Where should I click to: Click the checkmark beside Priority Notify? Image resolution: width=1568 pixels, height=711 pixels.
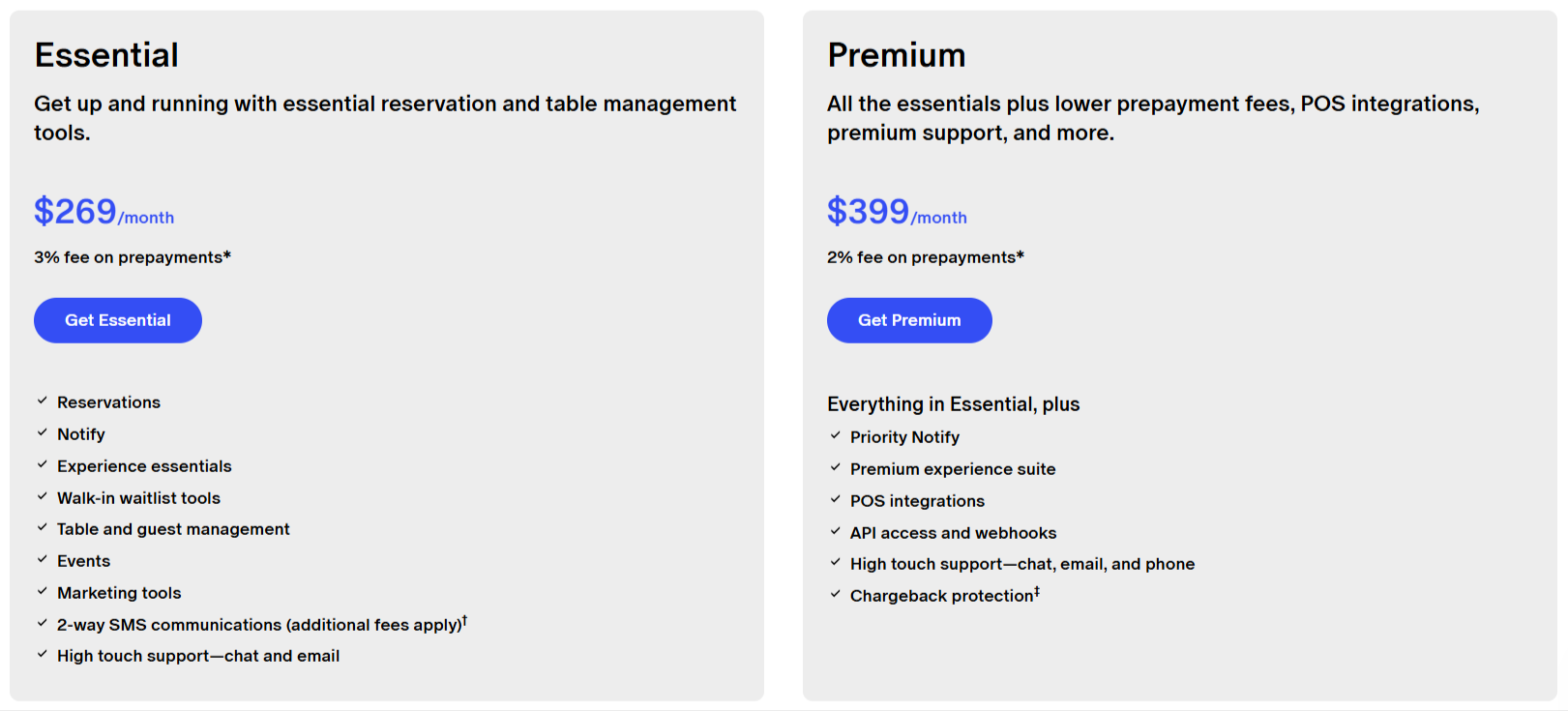pos(836,435)
